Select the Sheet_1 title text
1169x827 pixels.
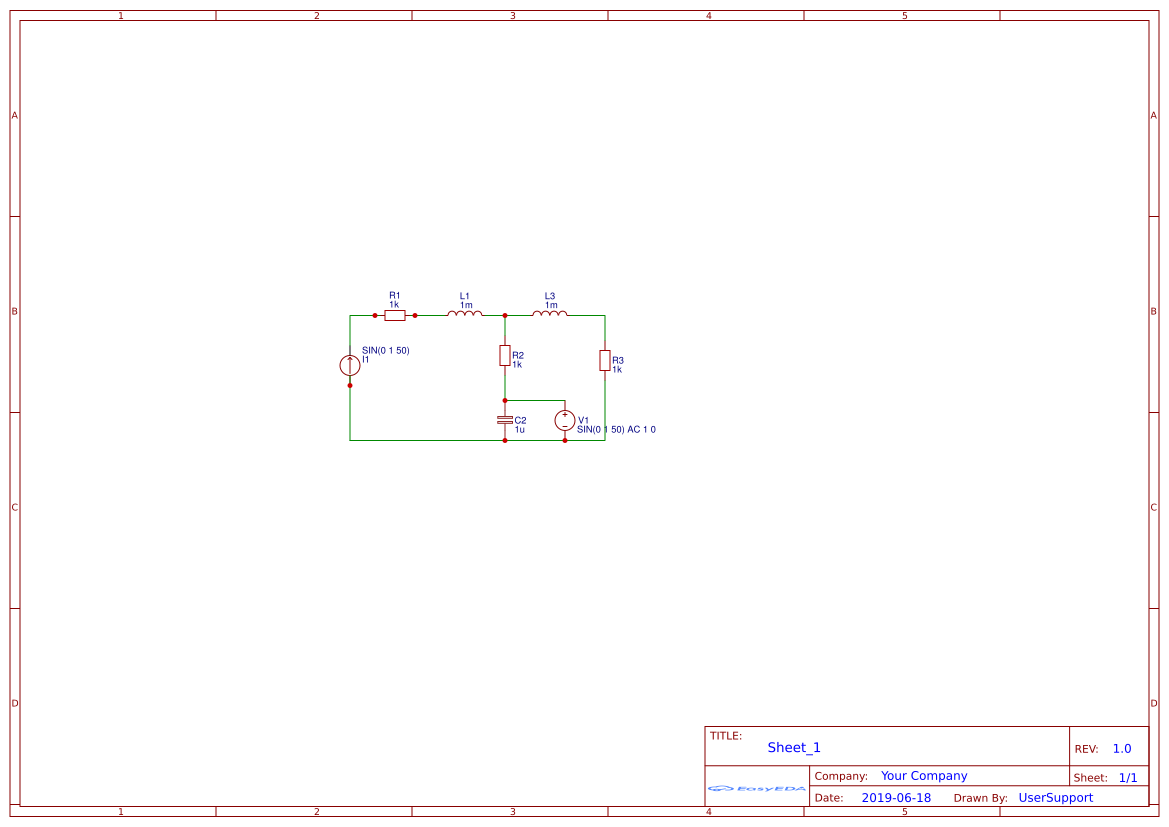pyautogui.click(x=794, y=748)
